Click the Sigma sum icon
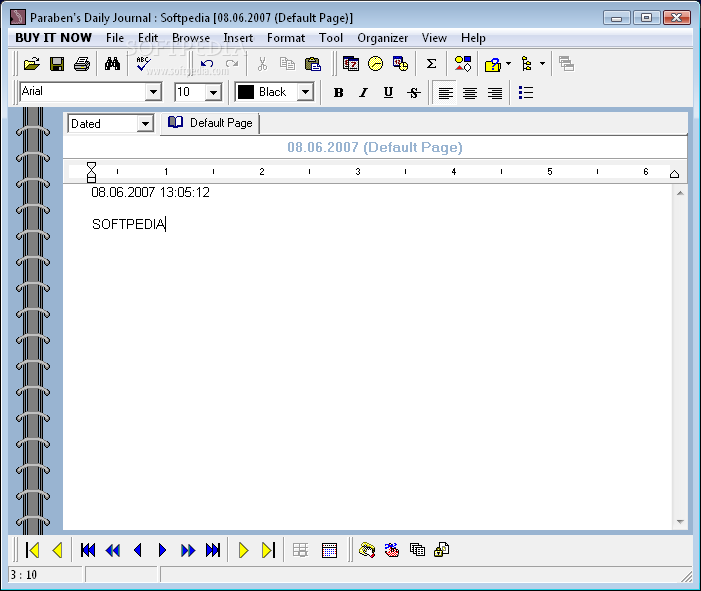 [x=431, y=64]
